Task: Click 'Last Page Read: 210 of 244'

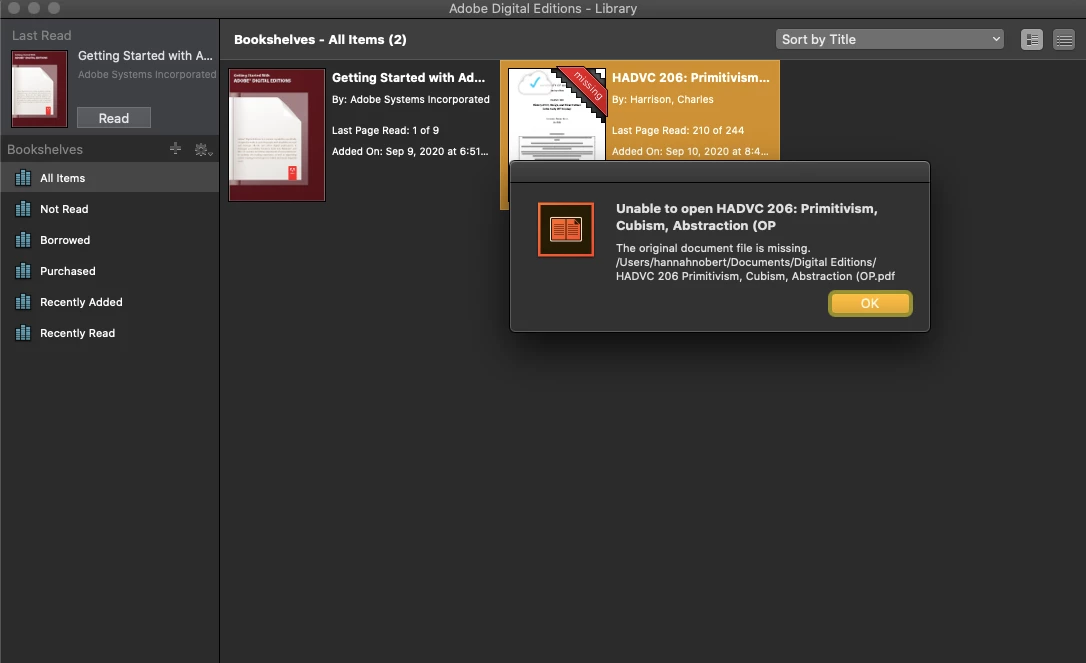Action: (678, 130)
